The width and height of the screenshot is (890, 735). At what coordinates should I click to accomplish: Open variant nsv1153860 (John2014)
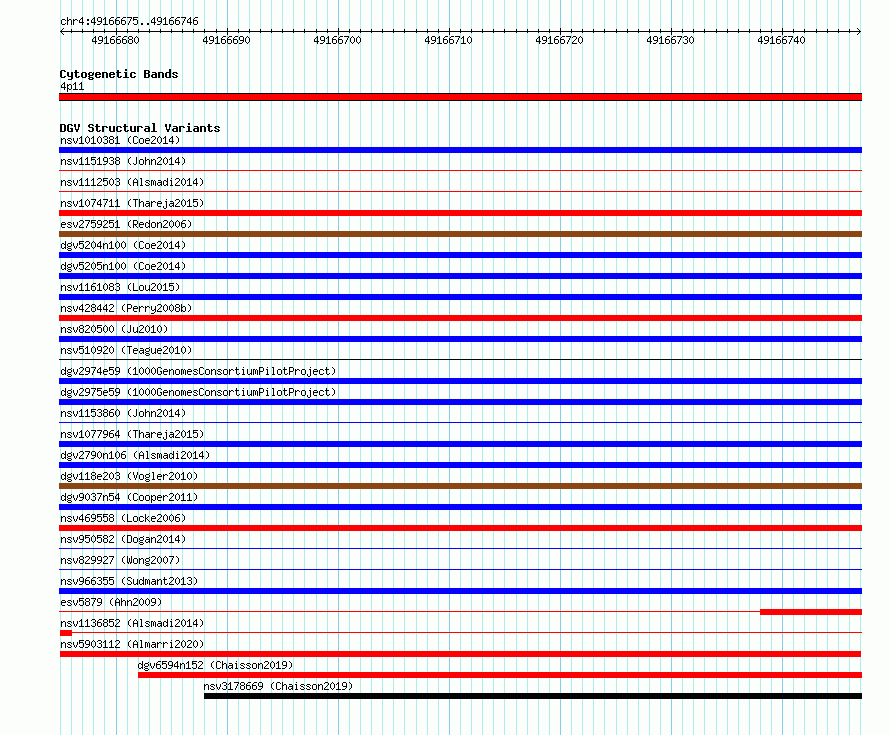tap(123, 413)
